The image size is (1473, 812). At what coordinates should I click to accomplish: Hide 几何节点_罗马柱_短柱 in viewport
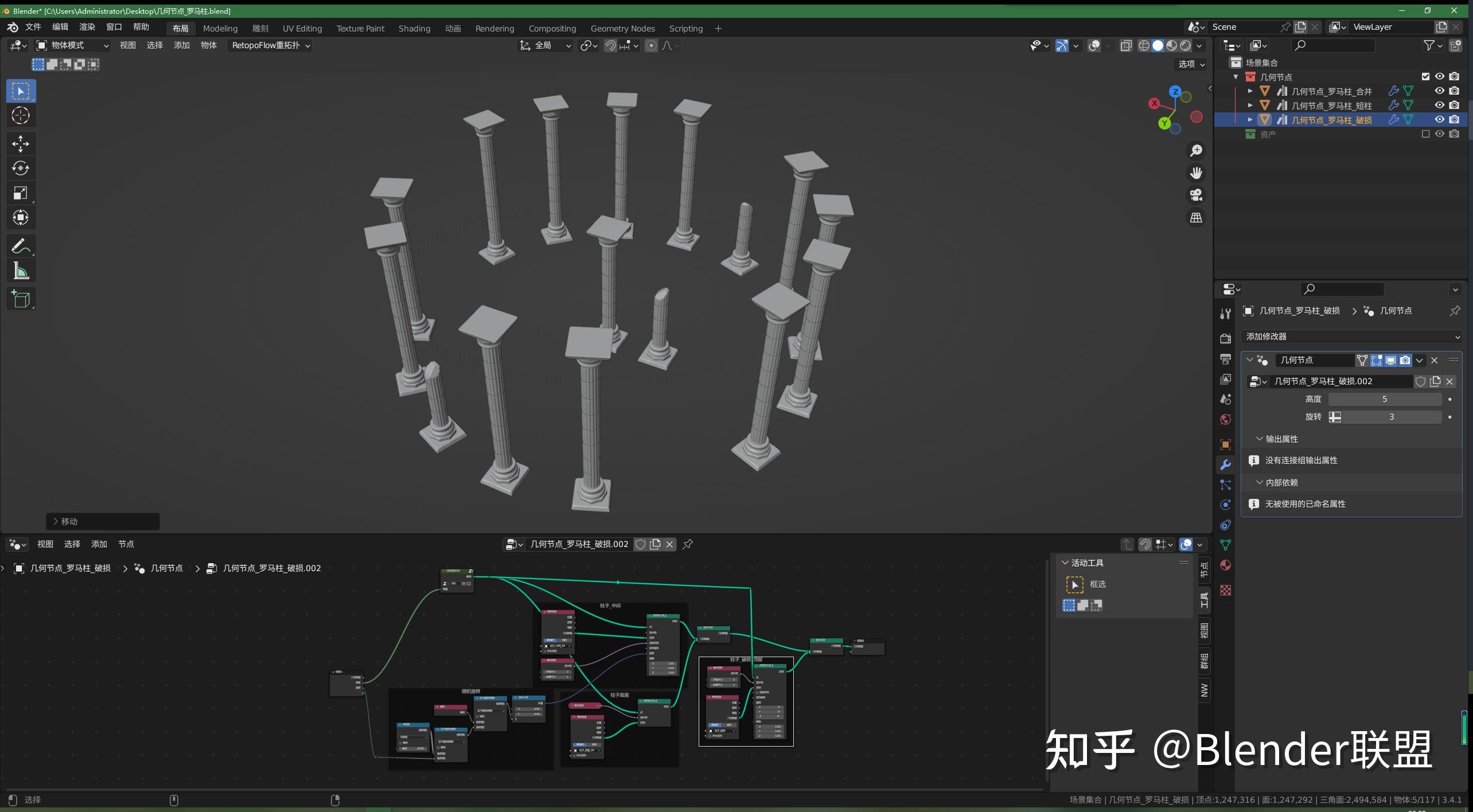(x=1440, y=106)
